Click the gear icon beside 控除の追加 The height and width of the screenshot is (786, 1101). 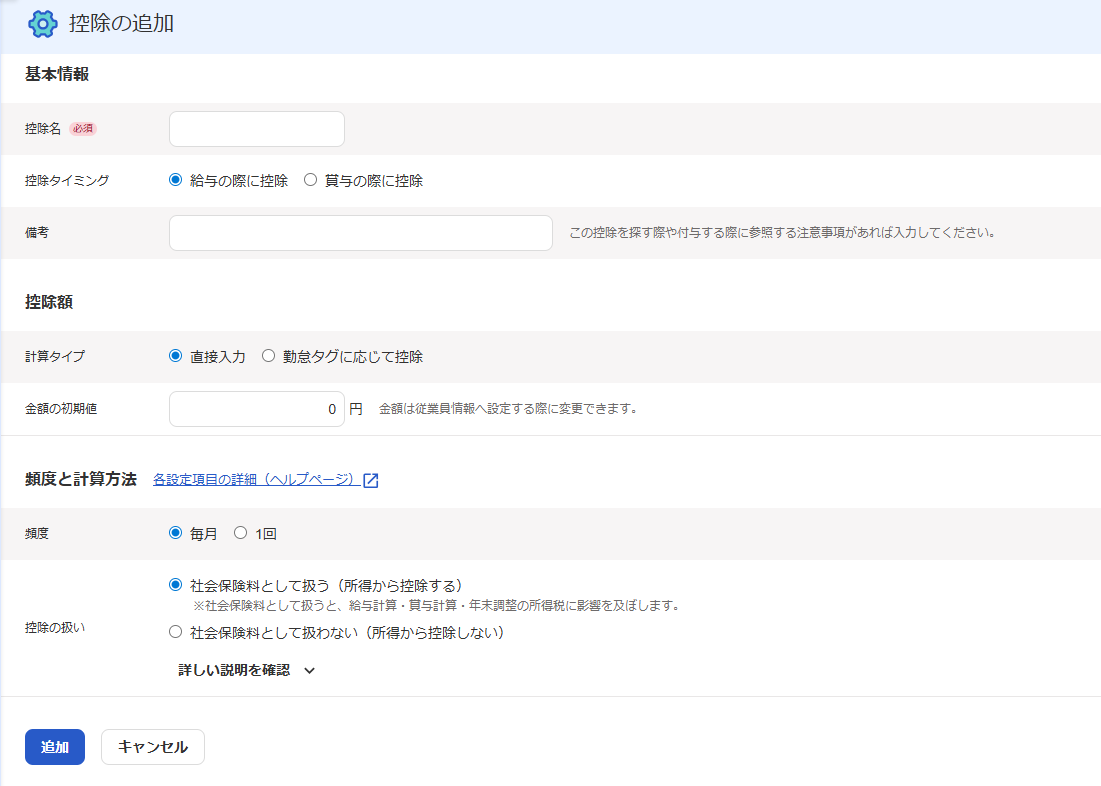pyautogui.click(x=42, y=24)
